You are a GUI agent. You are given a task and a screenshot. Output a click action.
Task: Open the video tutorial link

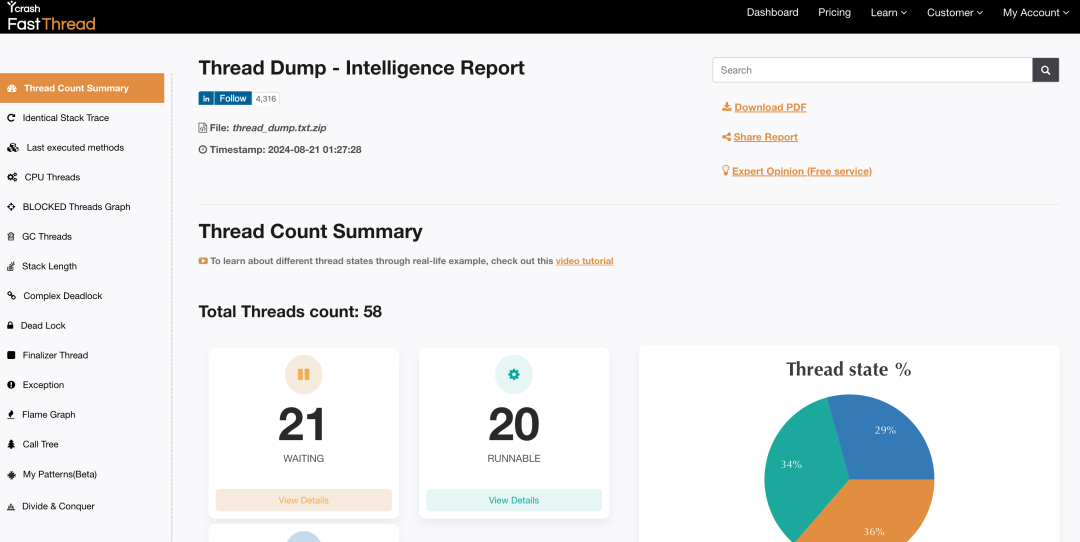(x=584, y=261)
